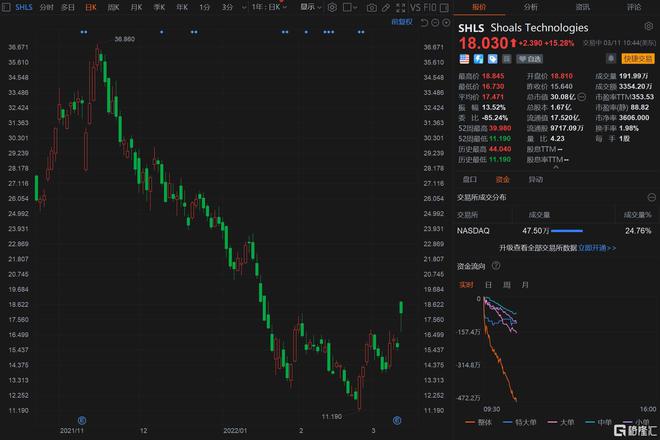The image size is (660, 440).
Task: Open the 1年:日K range dropdown
Action: pos(269,7)
